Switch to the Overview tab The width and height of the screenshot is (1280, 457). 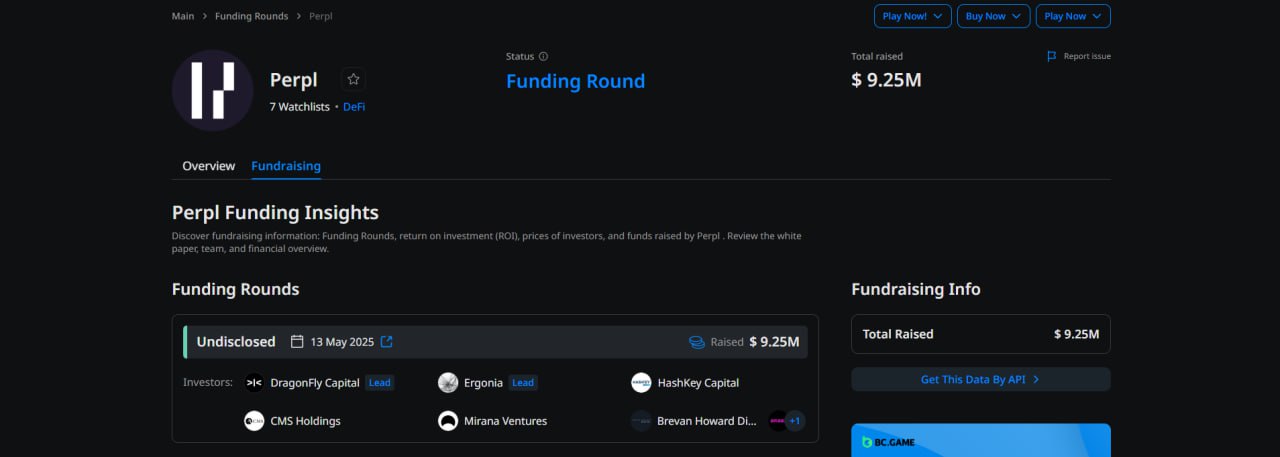pyautogui.click(x=209, y=166)
